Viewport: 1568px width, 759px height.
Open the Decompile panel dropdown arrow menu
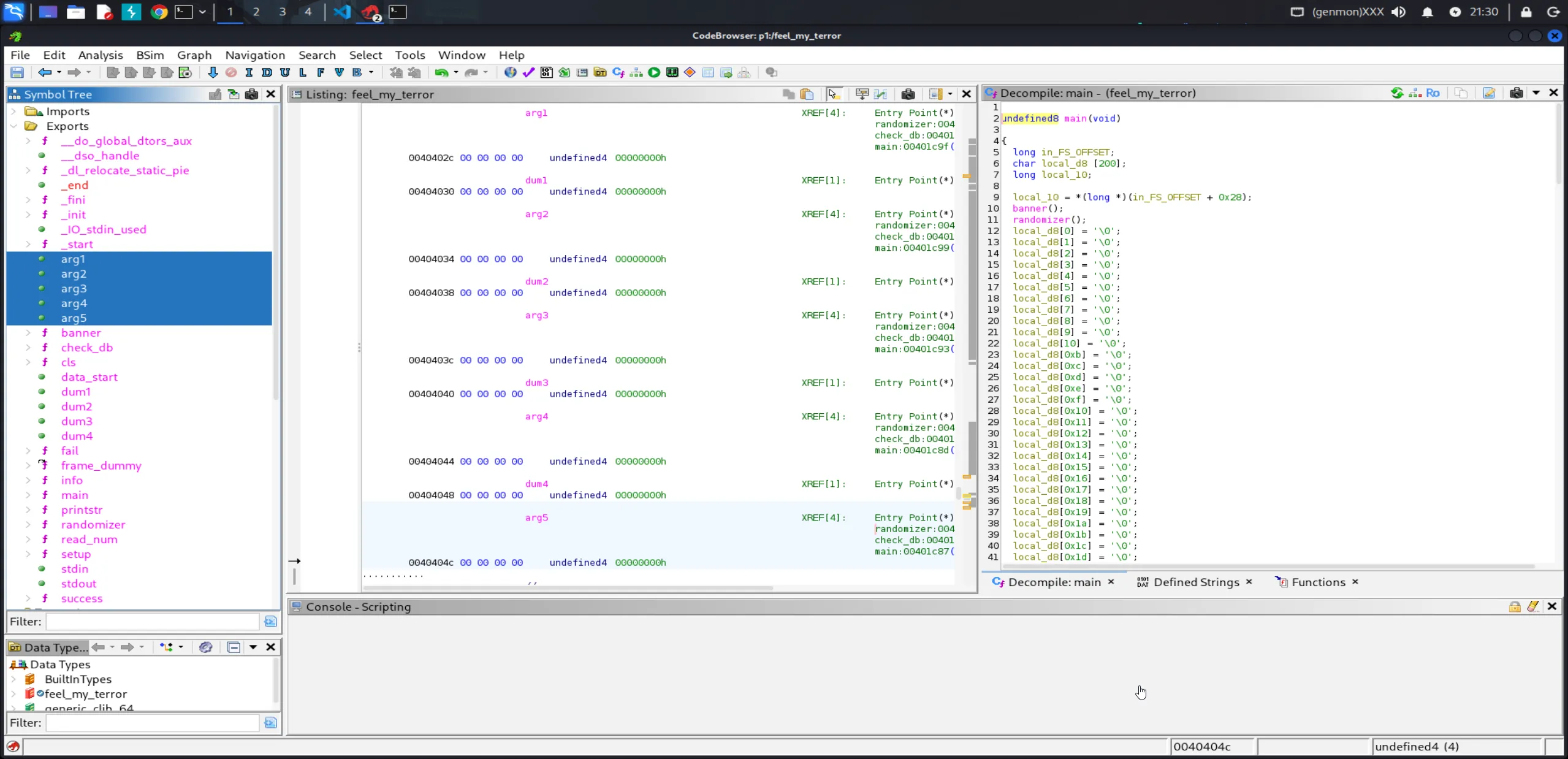coord(1536,93)
